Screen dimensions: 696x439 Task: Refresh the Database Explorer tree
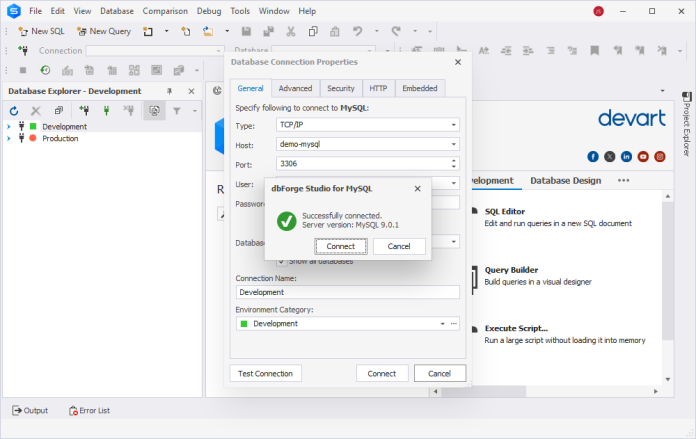click(x=14, y=111)
